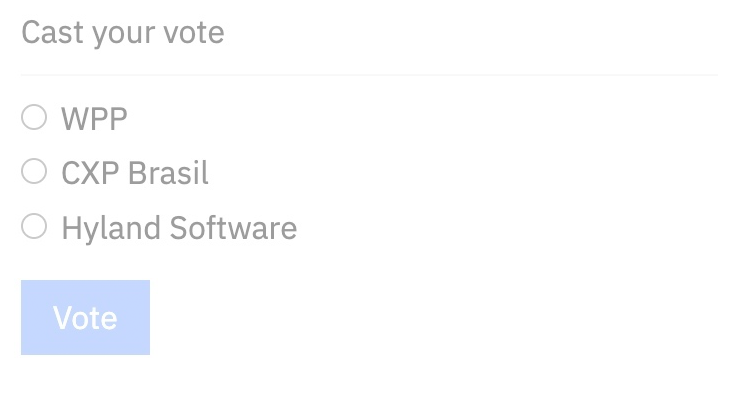Mark the circle next to WPP

point(34,117)
